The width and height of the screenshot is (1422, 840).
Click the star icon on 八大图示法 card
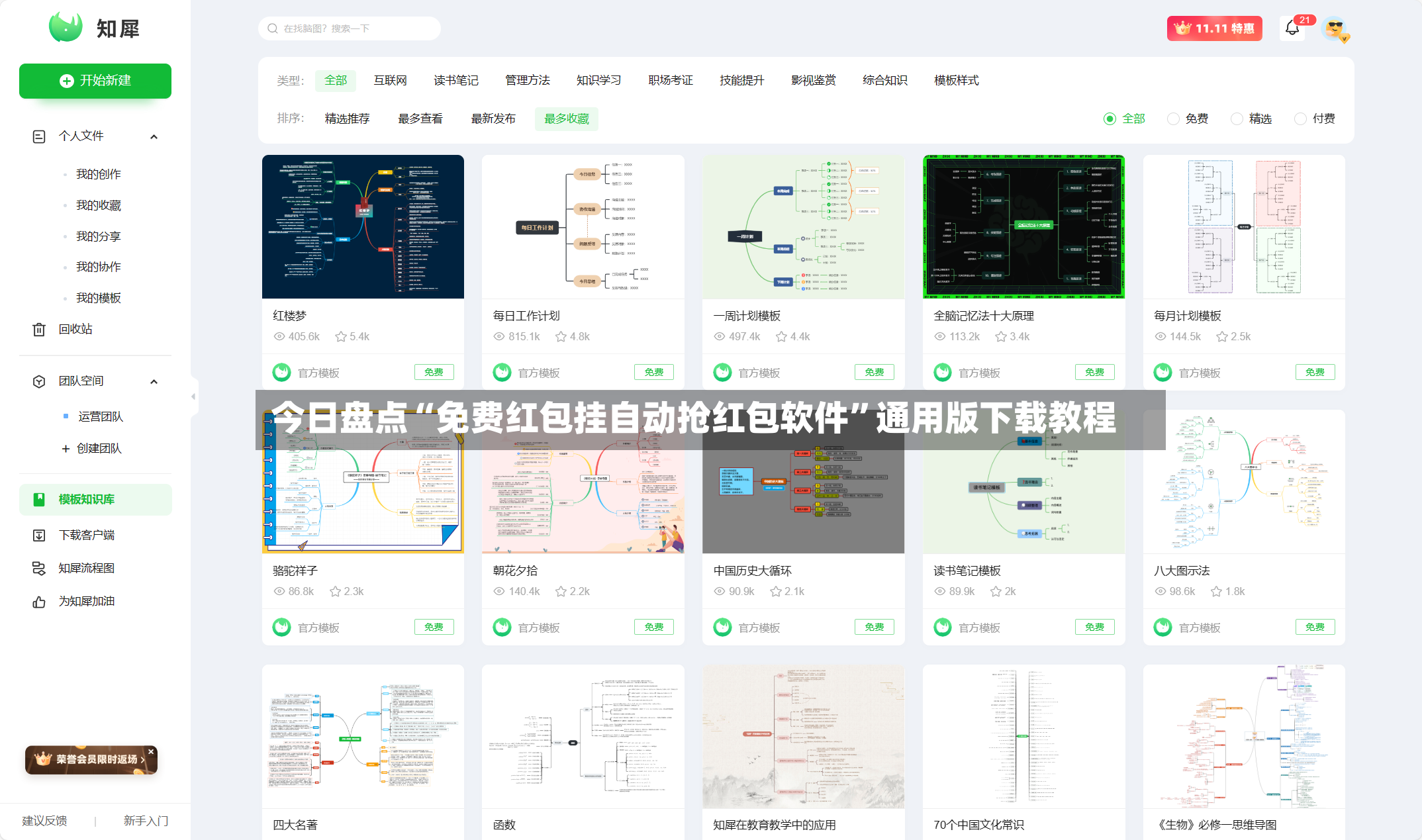(1217, 592)
